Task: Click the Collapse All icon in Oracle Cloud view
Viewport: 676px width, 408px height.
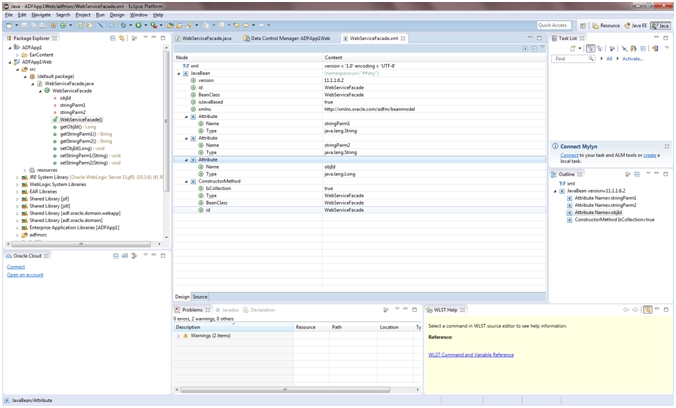Action: pyautogui.click(x=116, y=256)
